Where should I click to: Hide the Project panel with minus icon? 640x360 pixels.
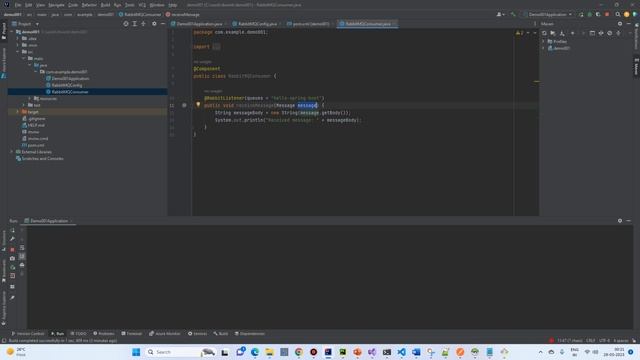click(x=162, y=24)
